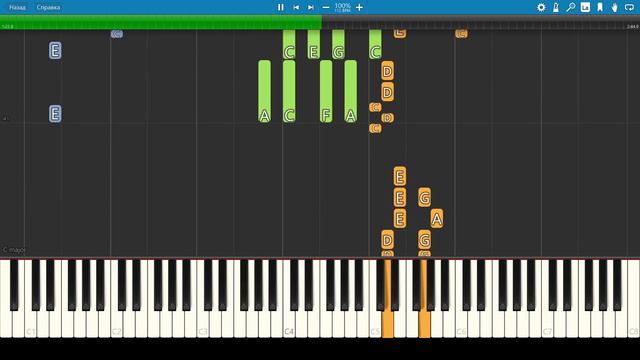Toggle the loop icon
The height and width of the screenshot is (360, 640).
pos(629,7)
